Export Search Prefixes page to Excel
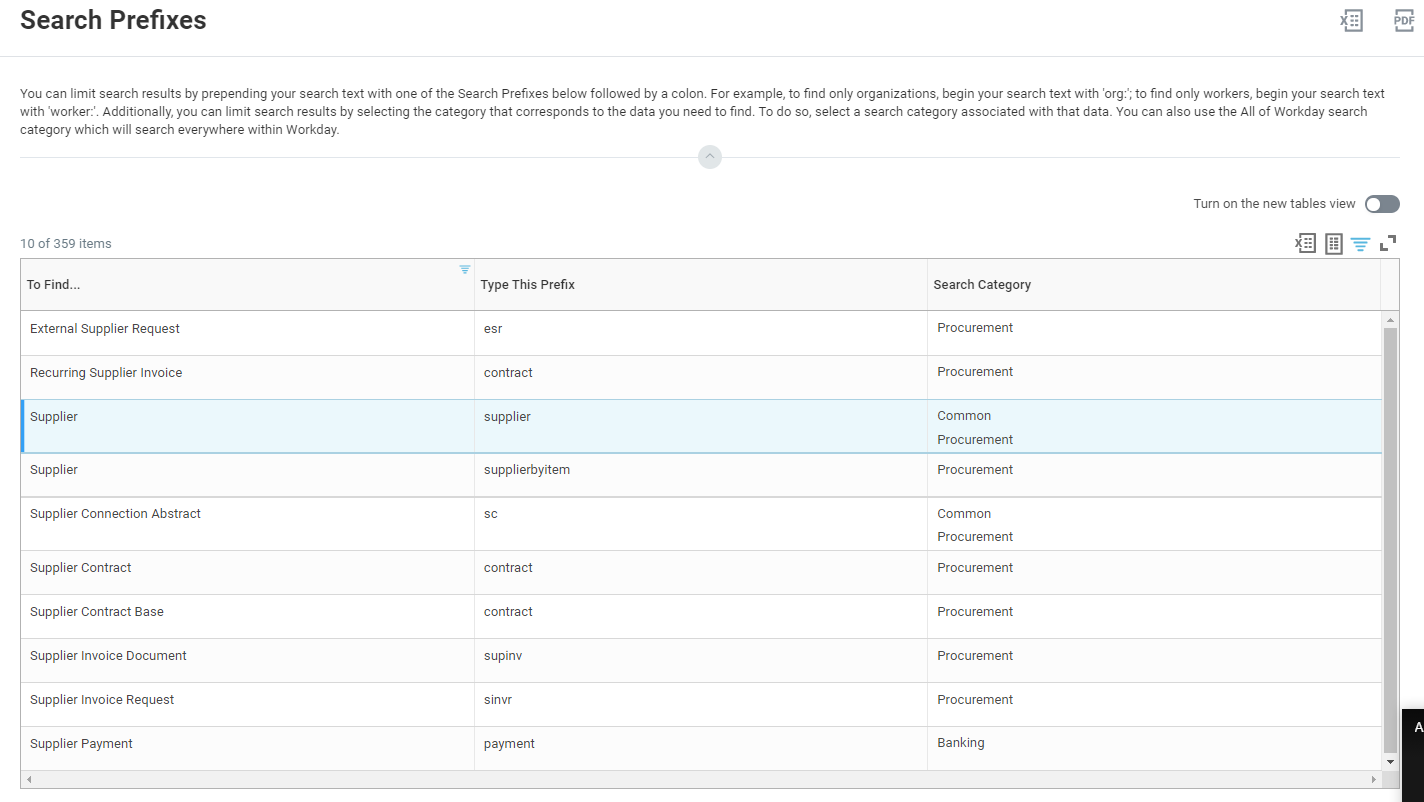The height and width of the screenshot is (802, 1424). point(1351,20)
